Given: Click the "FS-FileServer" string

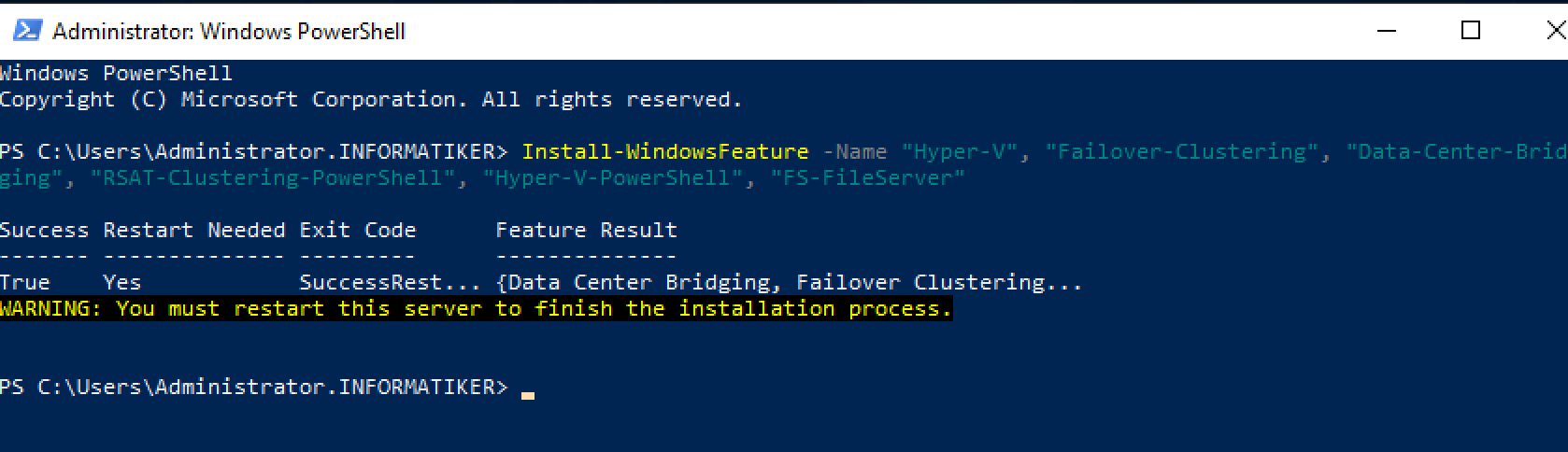Looking at the screenshot, I should tap(868, 177).
